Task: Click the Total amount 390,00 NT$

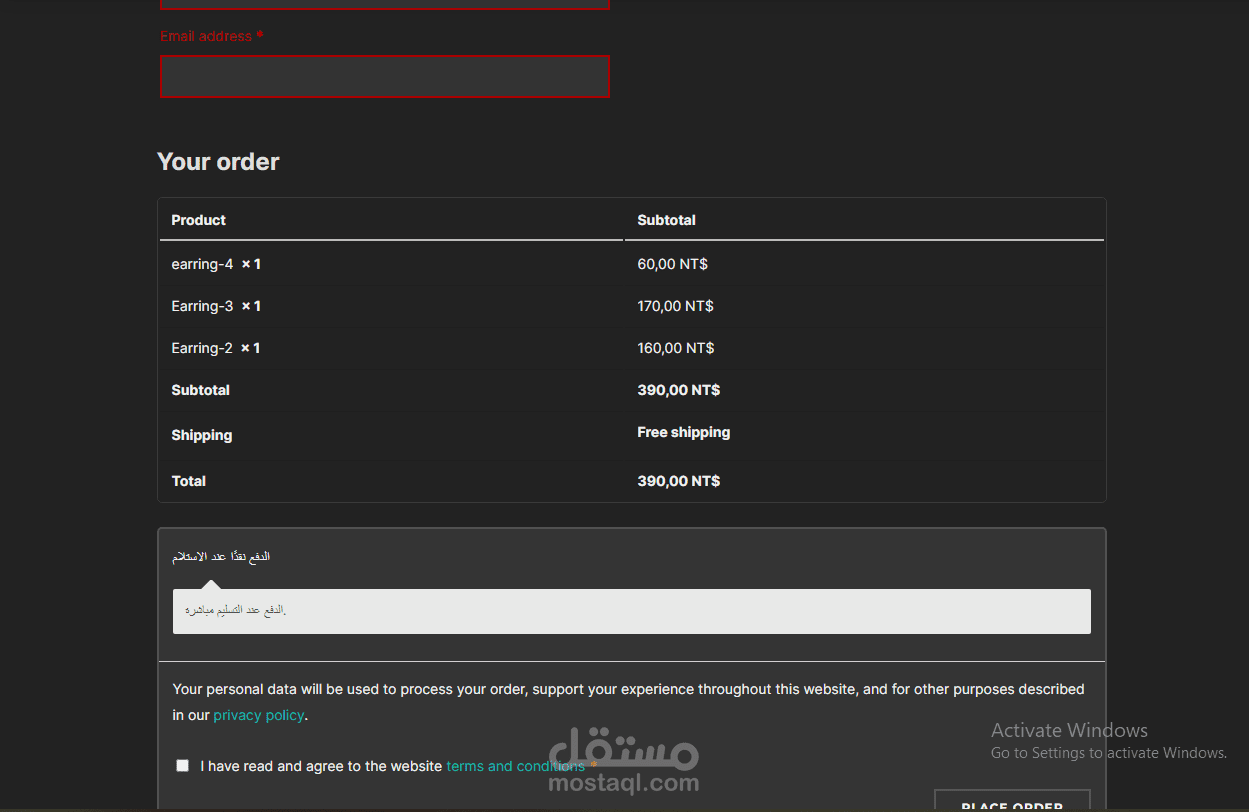Action: 678,481
